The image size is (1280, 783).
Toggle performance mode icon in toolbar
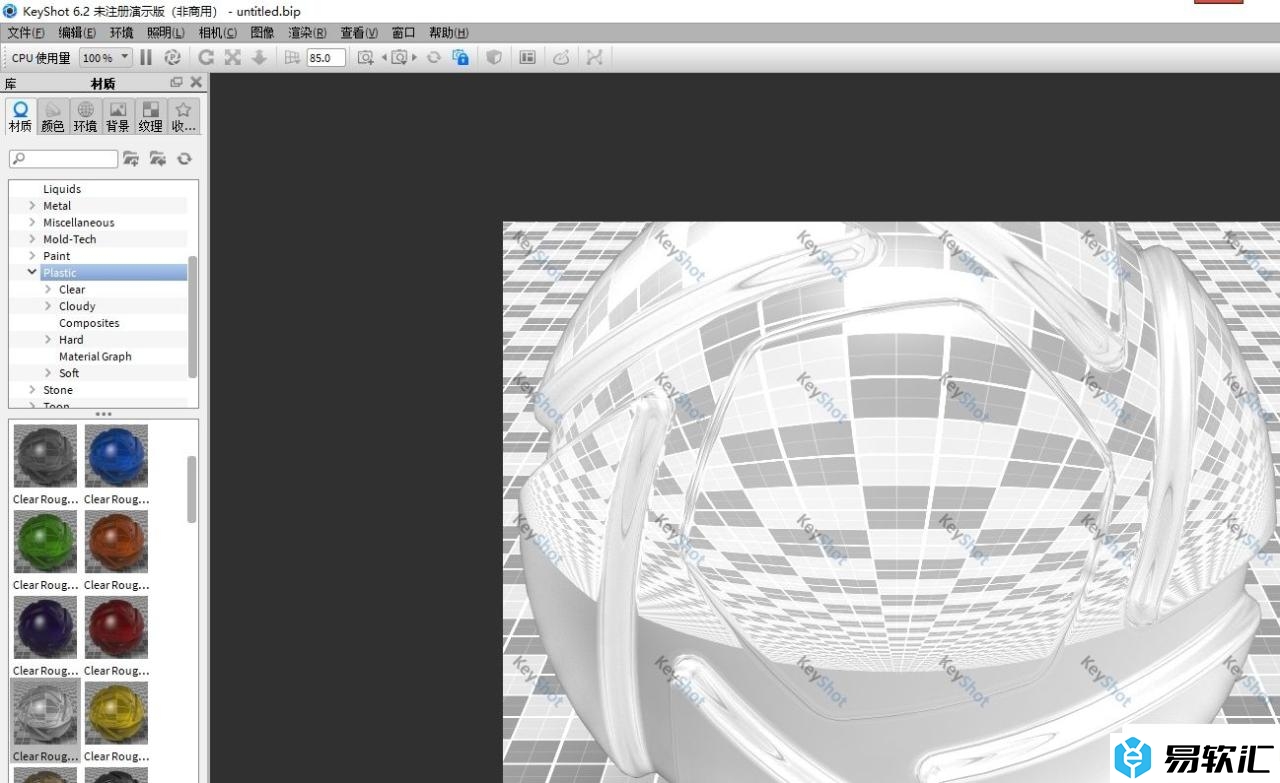(172, 58)
